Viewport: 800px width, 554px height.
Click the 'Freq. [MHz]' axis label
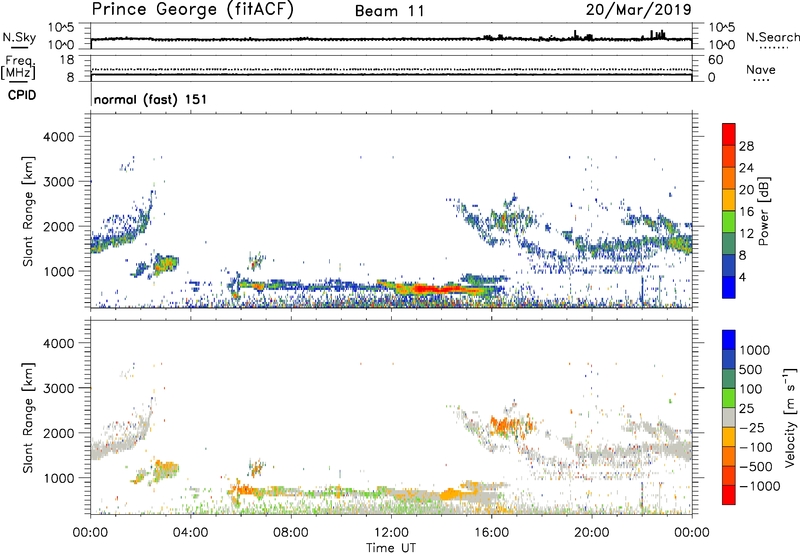19,67
